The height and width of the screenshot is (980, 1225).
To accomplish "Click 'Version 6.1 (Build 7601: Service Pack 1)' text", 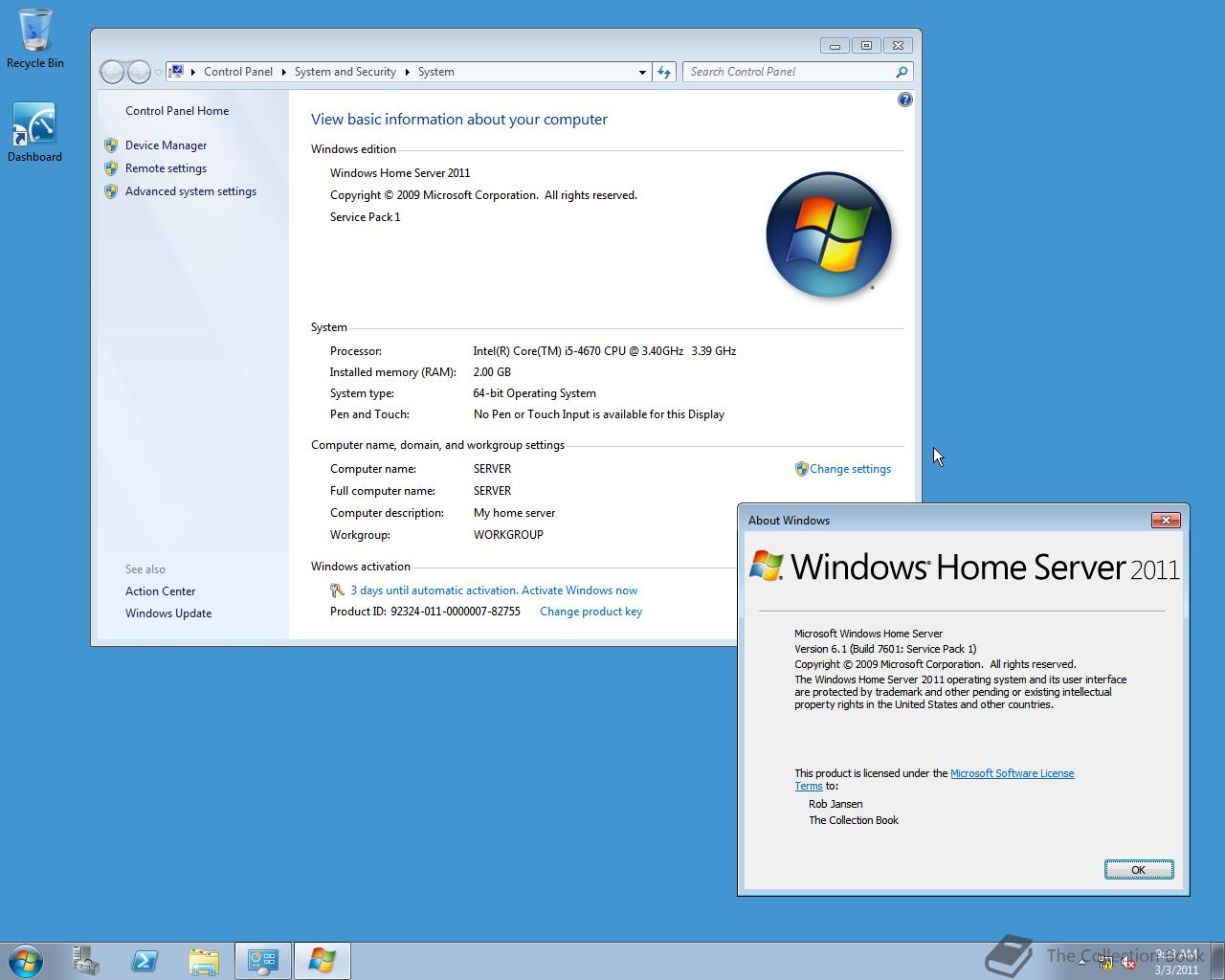I will tap(885, 649).
